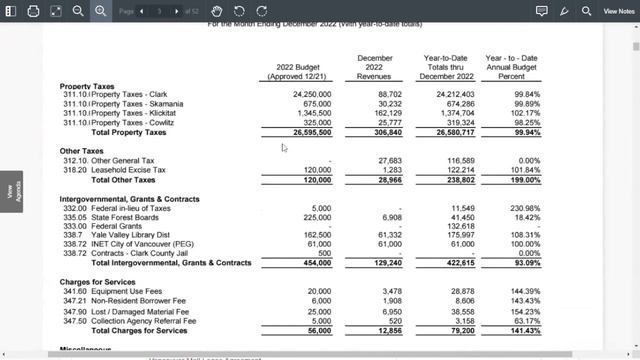
Task: Select 'Contracts - Clark County Jail' row
Action: [x=139, y=253]
